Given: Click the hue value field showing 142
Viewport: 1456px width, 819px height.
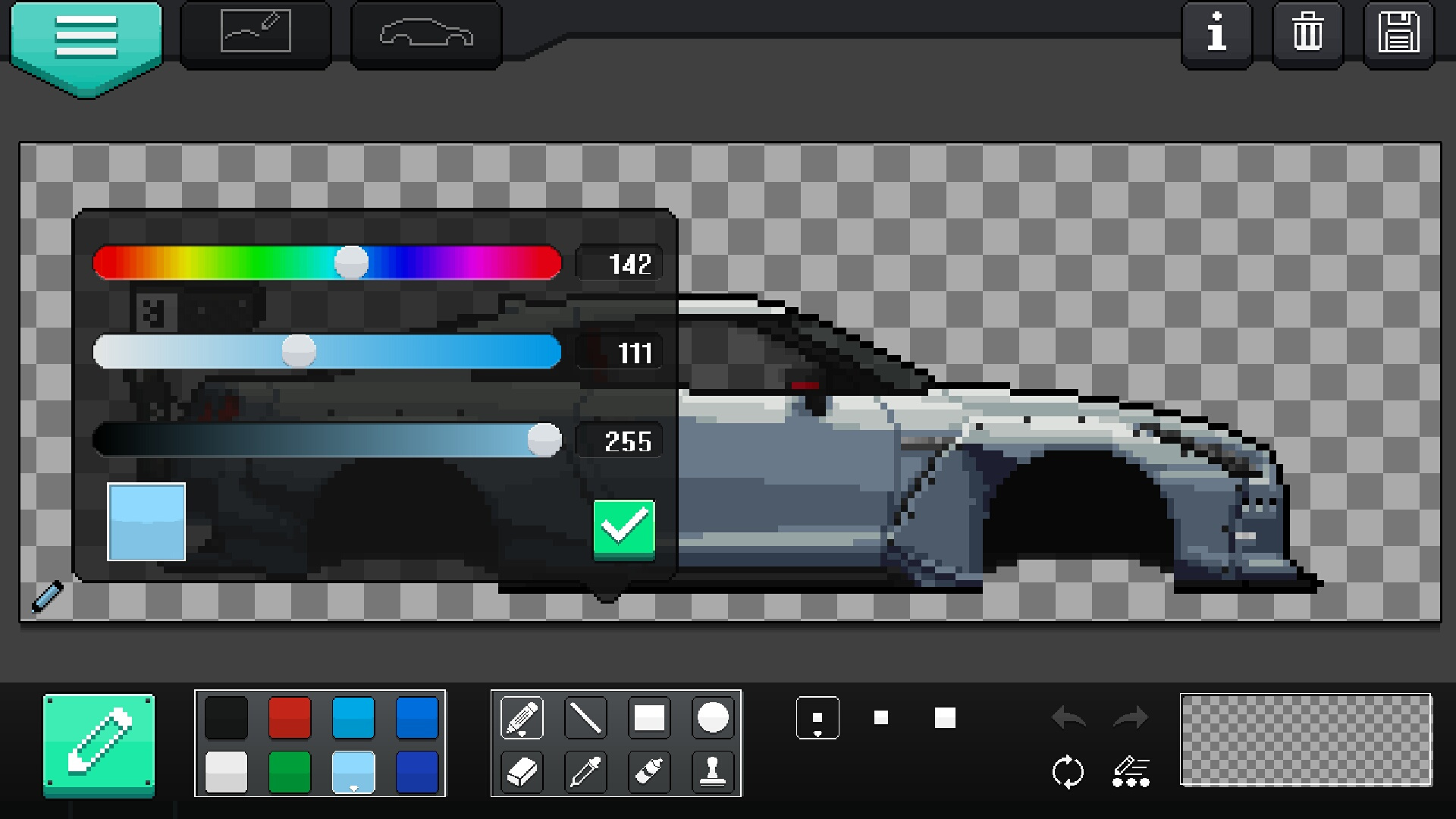Looking at the screenshot, I should click(x=619, y=263).
